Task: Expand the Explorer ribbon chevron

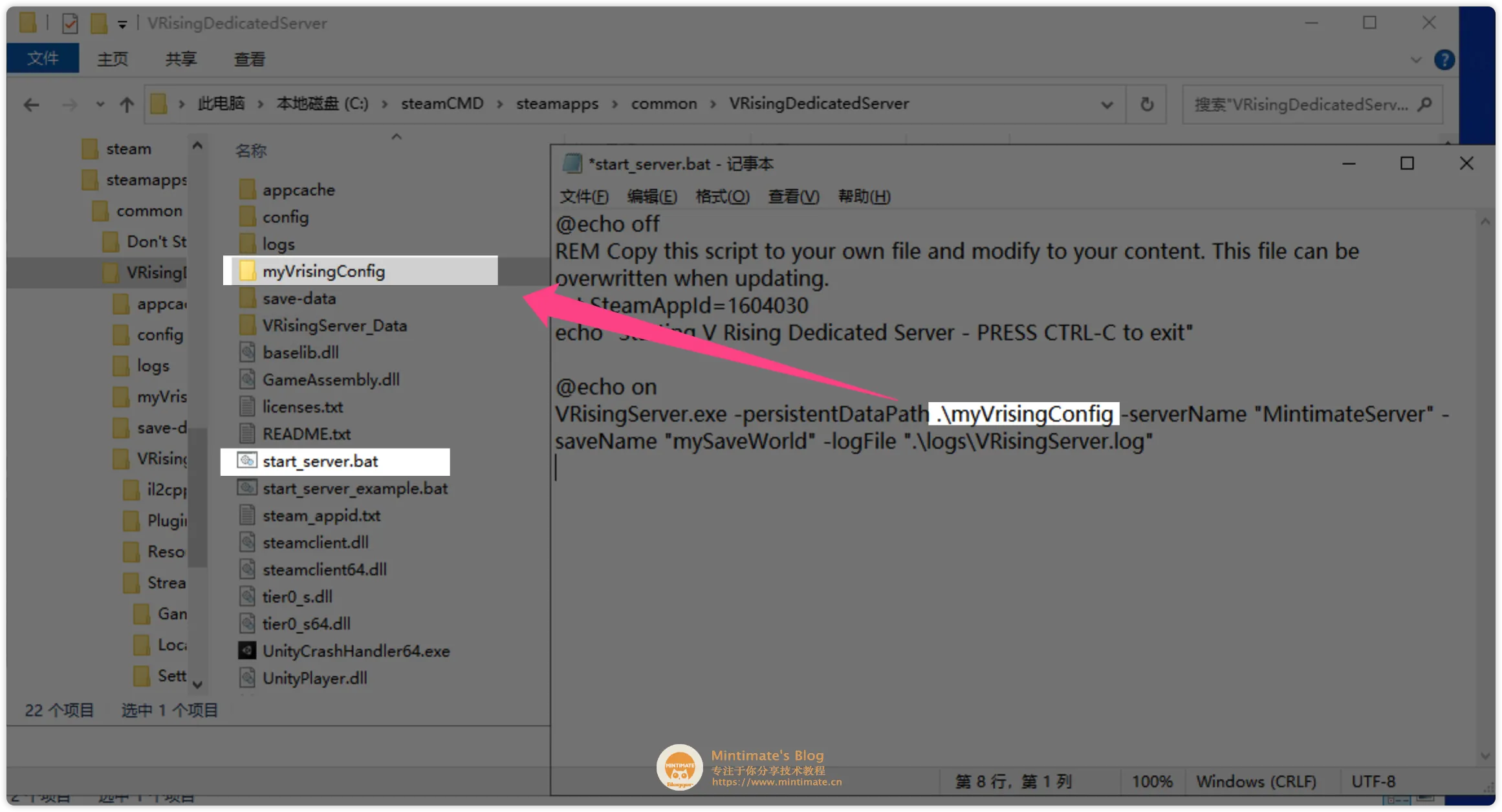Action: [x=1416, y=60]
